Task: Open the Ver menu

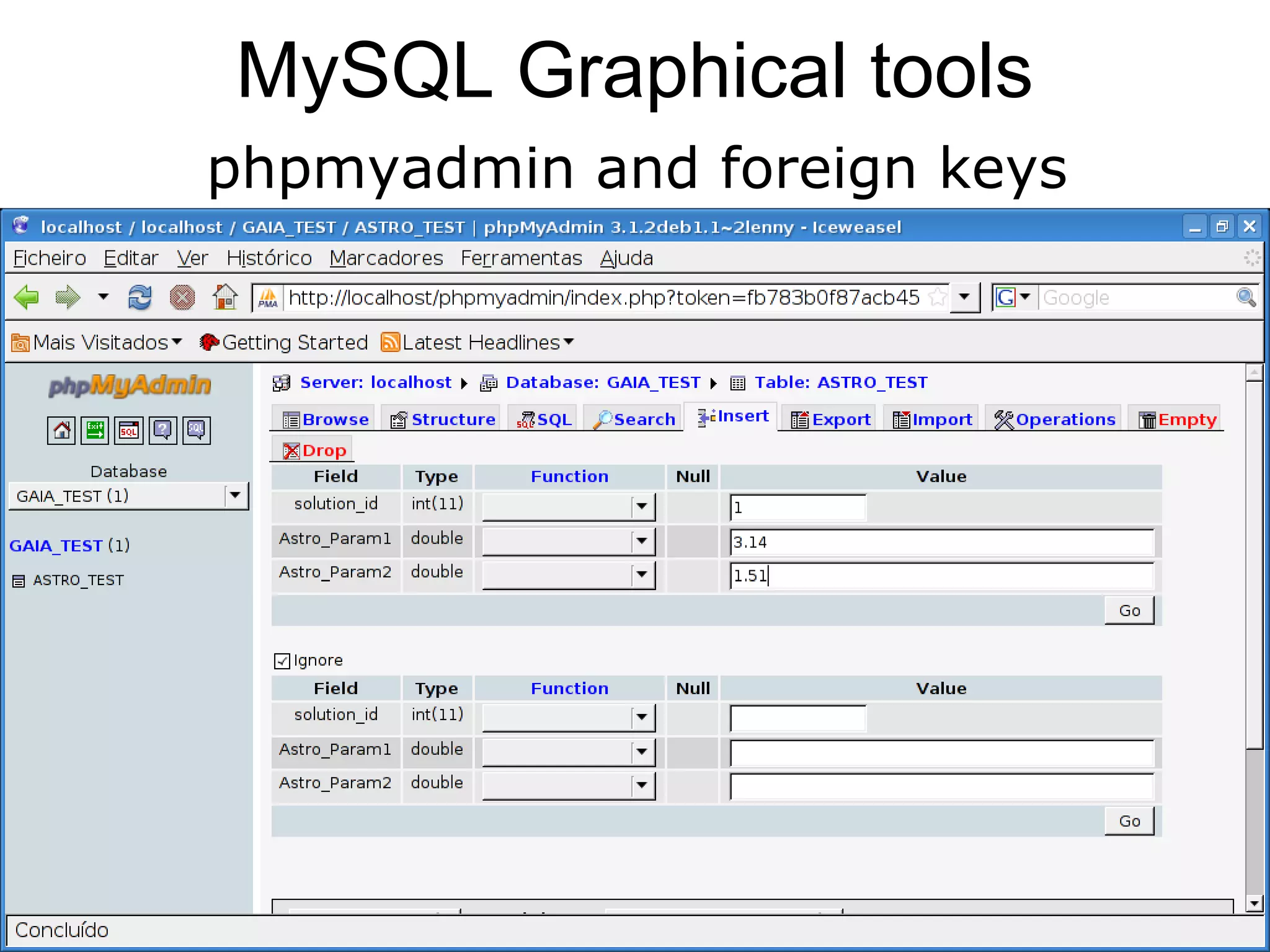Action: (192, 258)
